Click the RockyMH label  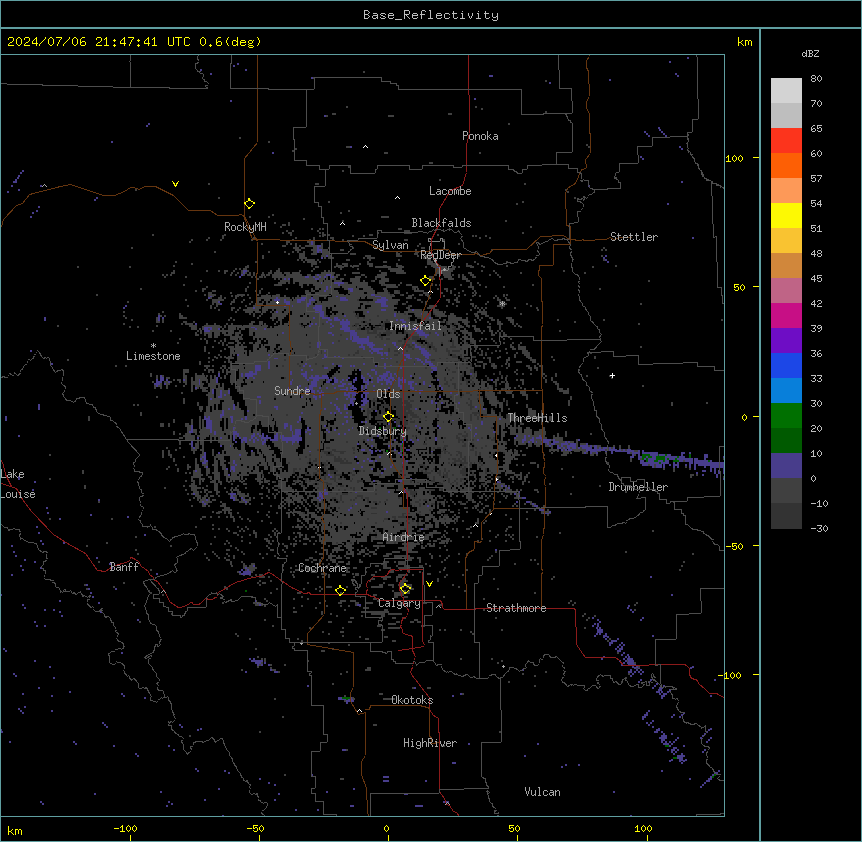coord(245,227)
